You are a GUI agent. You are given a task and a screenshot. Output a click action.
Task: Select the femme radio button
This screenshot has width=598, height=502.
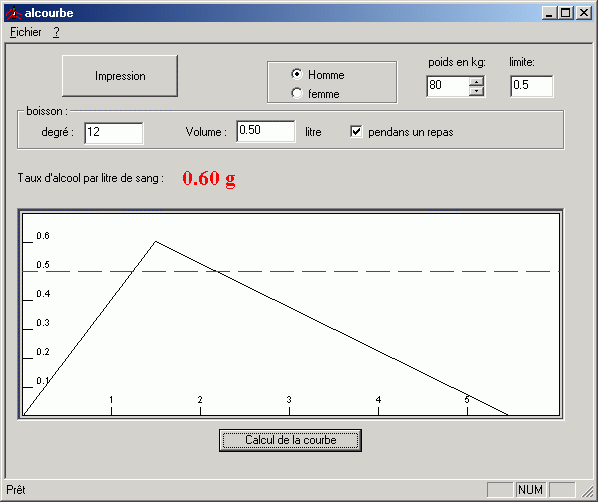point(297,93)
